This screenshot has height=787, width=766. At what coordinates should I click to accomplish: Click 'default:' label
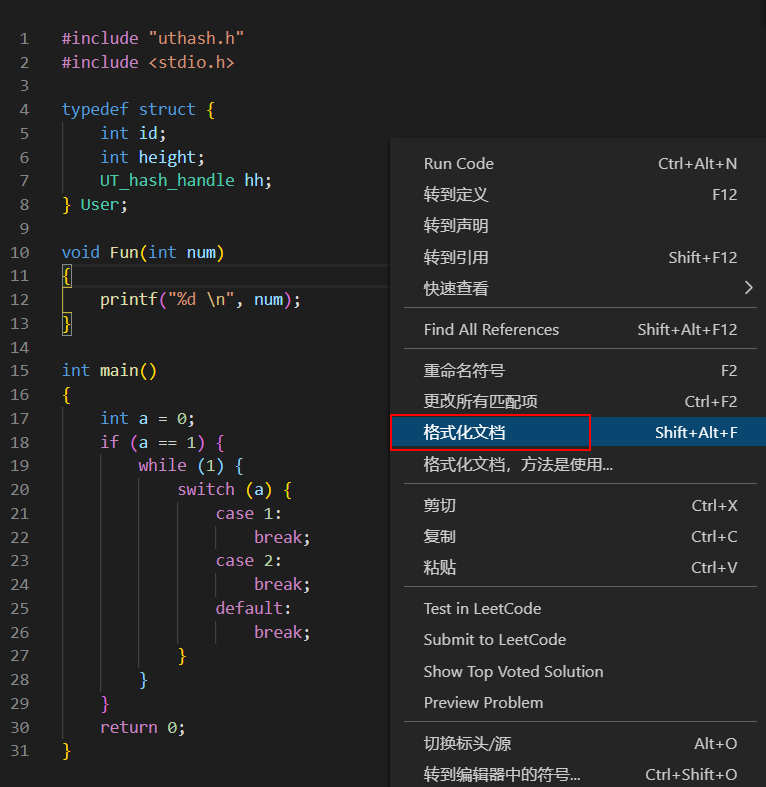(253, 608)
